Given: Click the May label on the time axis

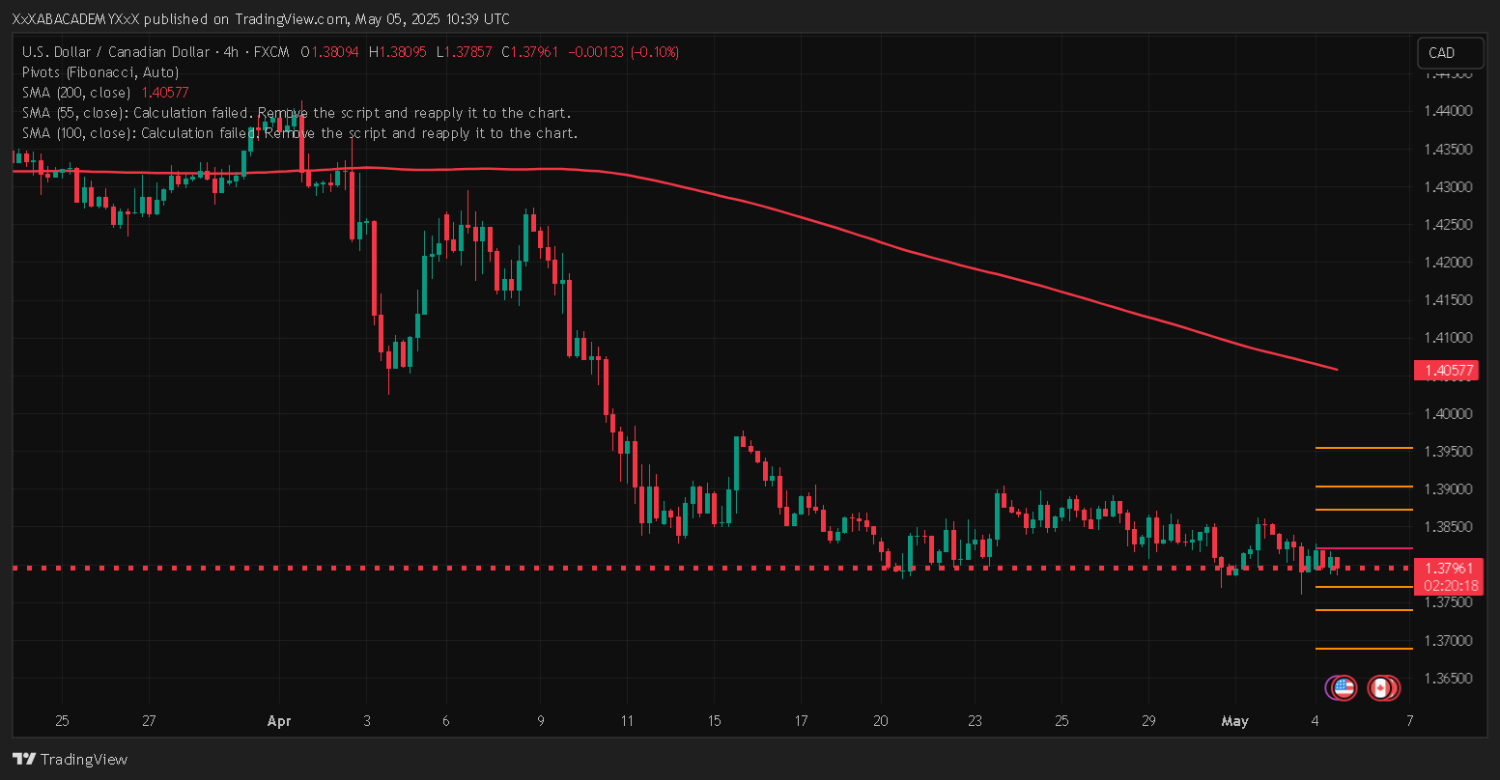Looking at the screenshot, I should pos(1232,720).
